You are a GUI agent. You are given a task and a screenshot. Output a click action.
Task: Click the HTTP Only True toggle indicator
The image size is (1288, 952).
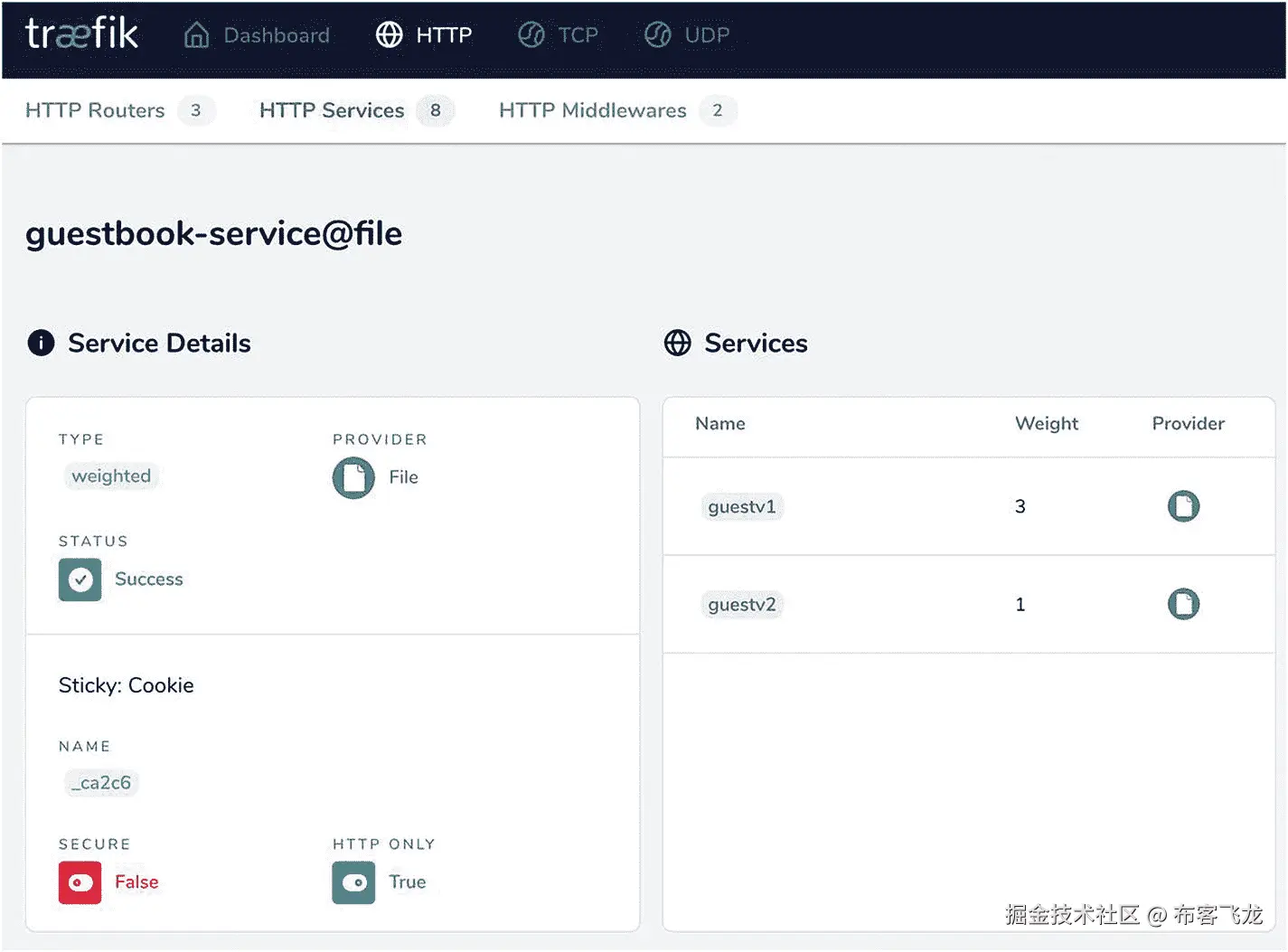point(353,882)
